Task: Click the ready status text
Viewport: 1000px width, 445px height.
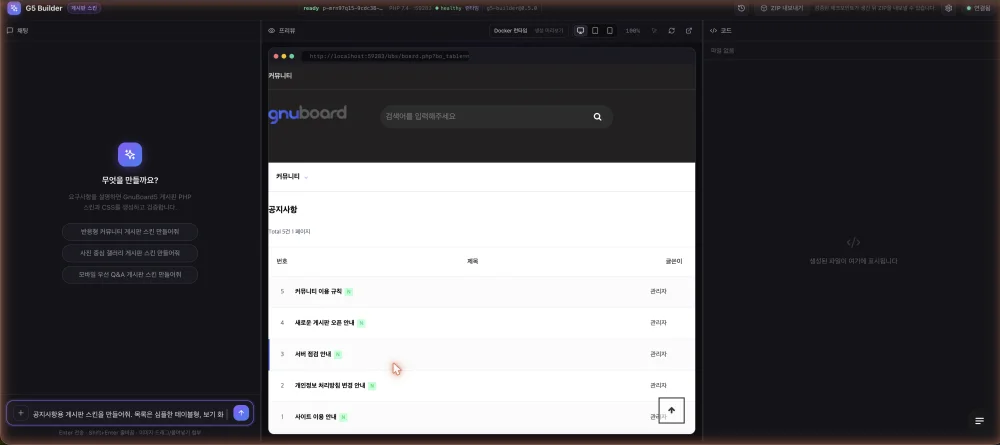Action: pyautogui.click(x=311, y=9)
